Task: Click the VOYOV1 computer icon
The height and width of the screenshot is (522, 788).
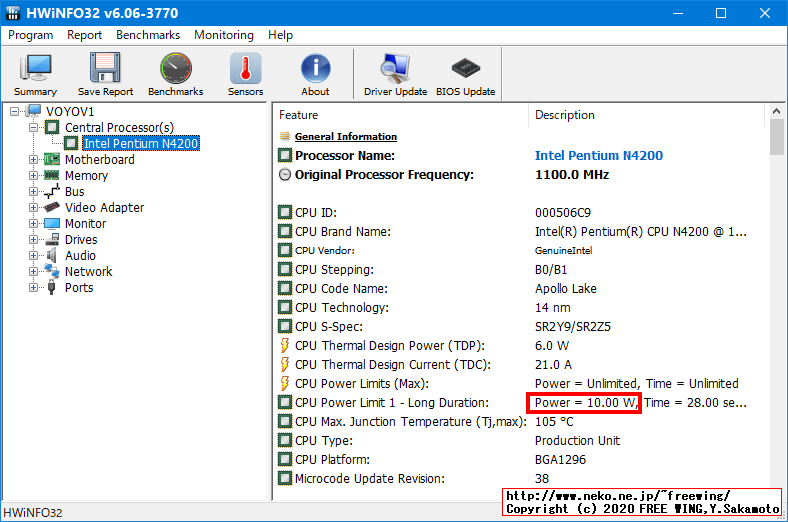Action: pyautogui.click(x=33, y=111)
